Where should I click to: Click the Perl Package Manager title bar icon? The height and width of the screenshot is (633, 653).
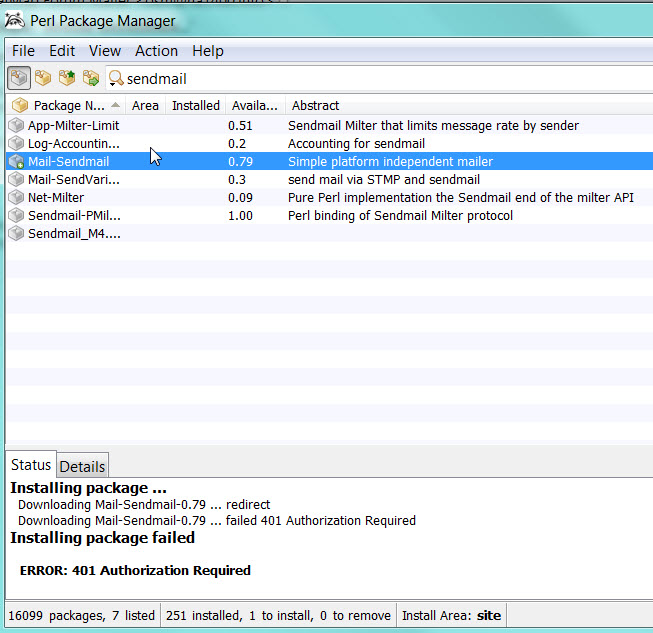14,21
